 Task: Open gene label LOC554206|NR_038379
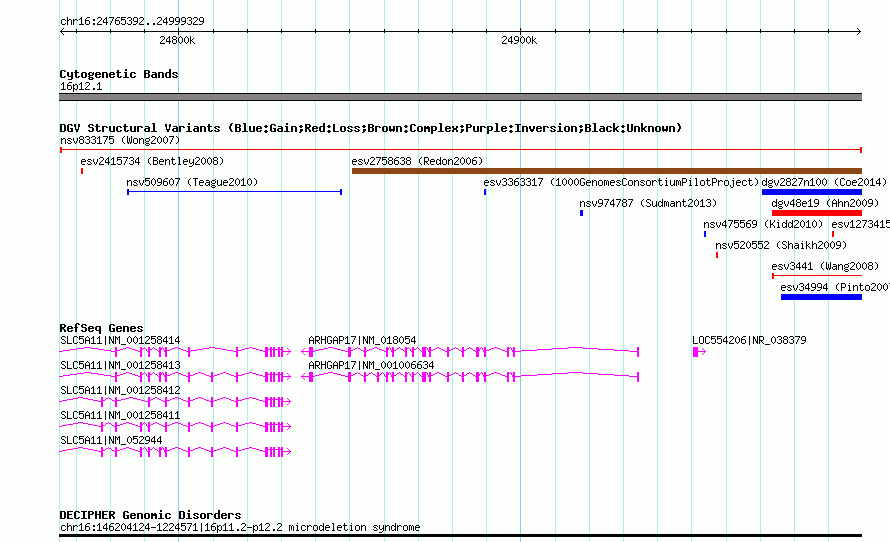(x=749, y=340)
